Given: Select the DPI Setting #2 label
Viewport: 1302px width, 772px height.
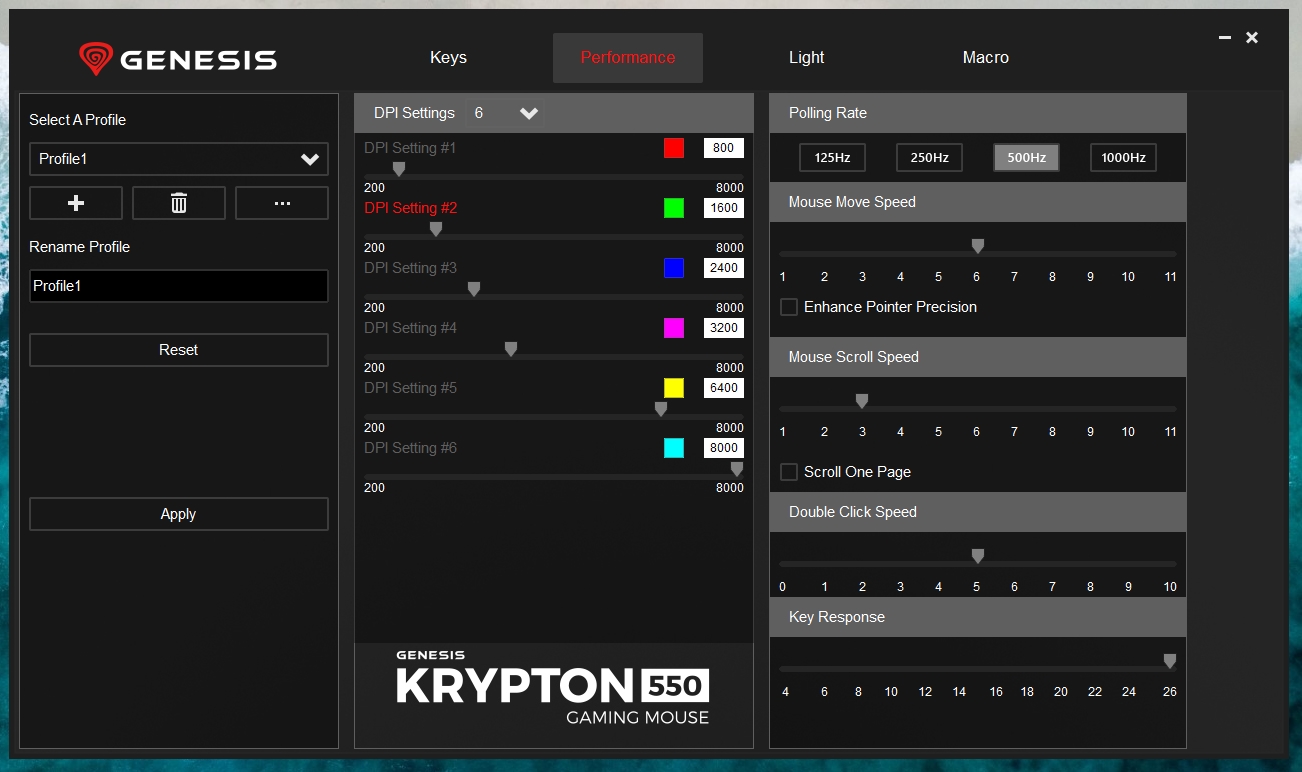Looking at the screenshot, I should tap(410, 208).
